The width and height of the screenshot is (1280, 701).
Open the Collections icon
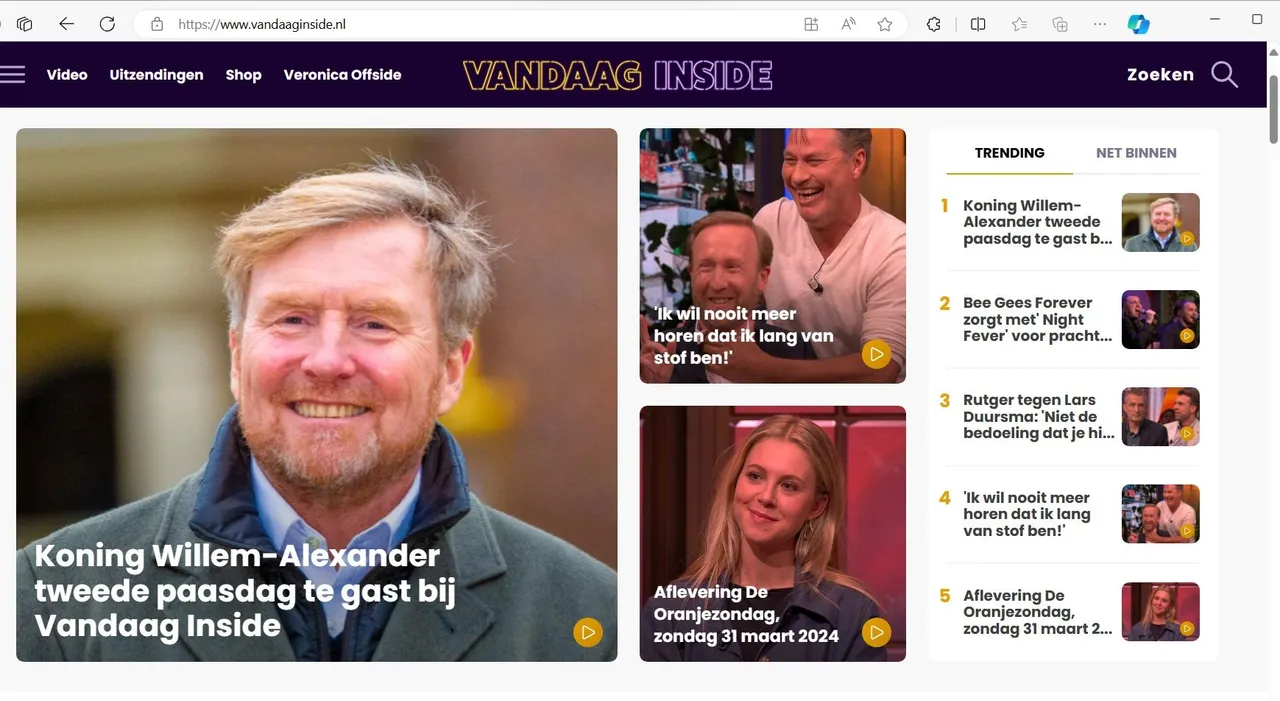pos(1060,24)
